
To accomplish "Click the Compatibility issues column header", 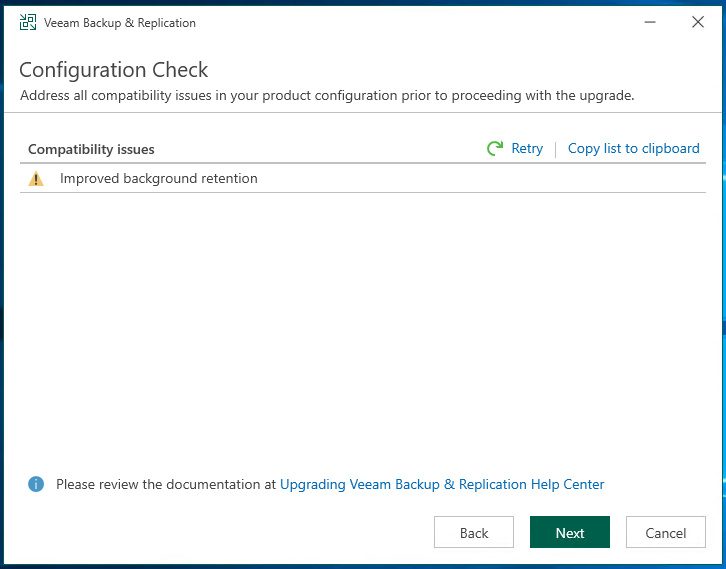I will click(91, 150).
